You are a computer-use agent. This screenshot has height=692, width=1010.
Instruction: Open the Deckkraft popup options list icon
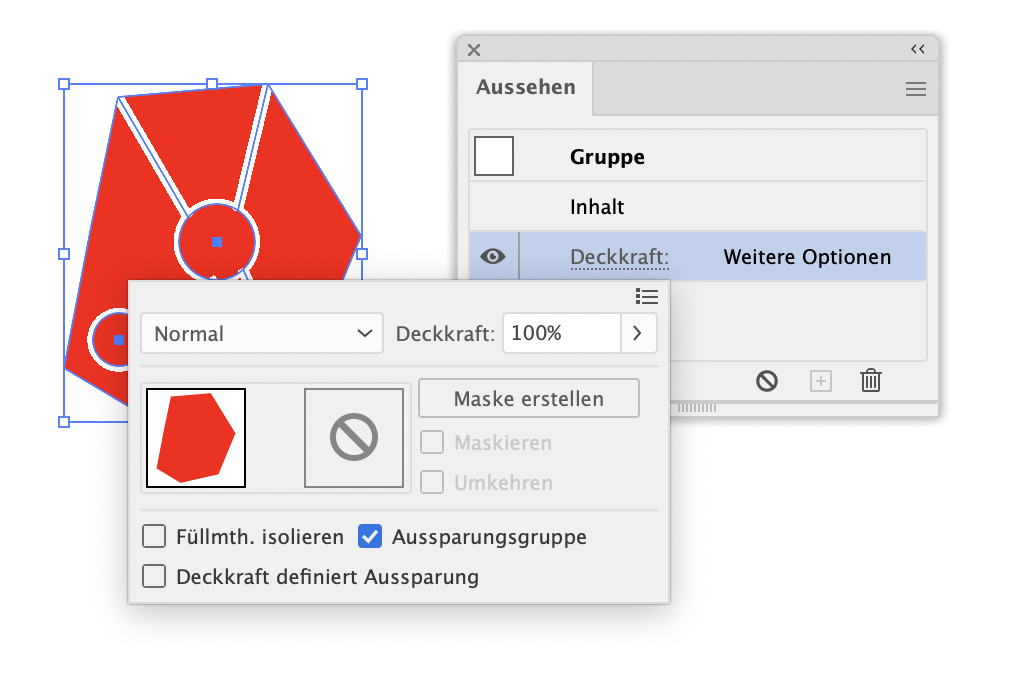coord(647,297)
